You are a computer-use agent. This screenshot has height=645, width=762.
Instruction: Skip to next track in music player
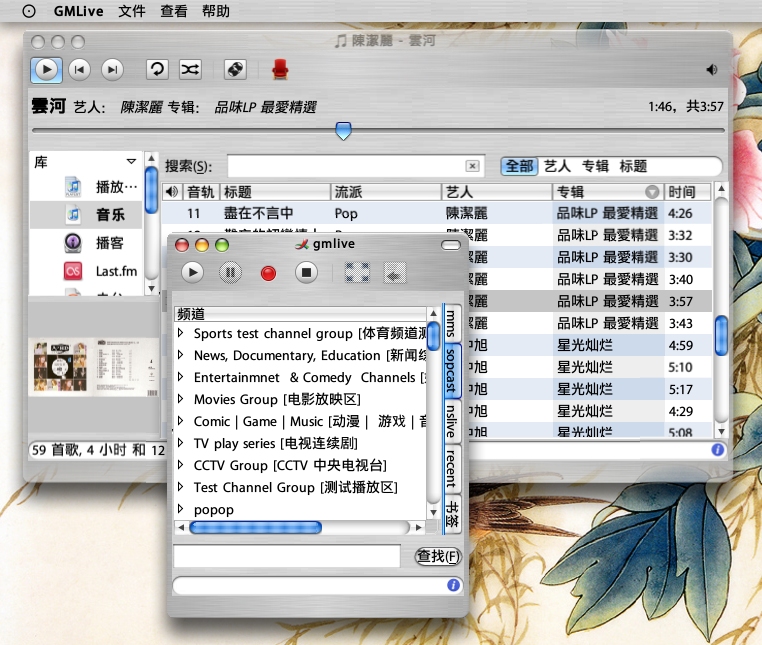[x=112, y=70]
